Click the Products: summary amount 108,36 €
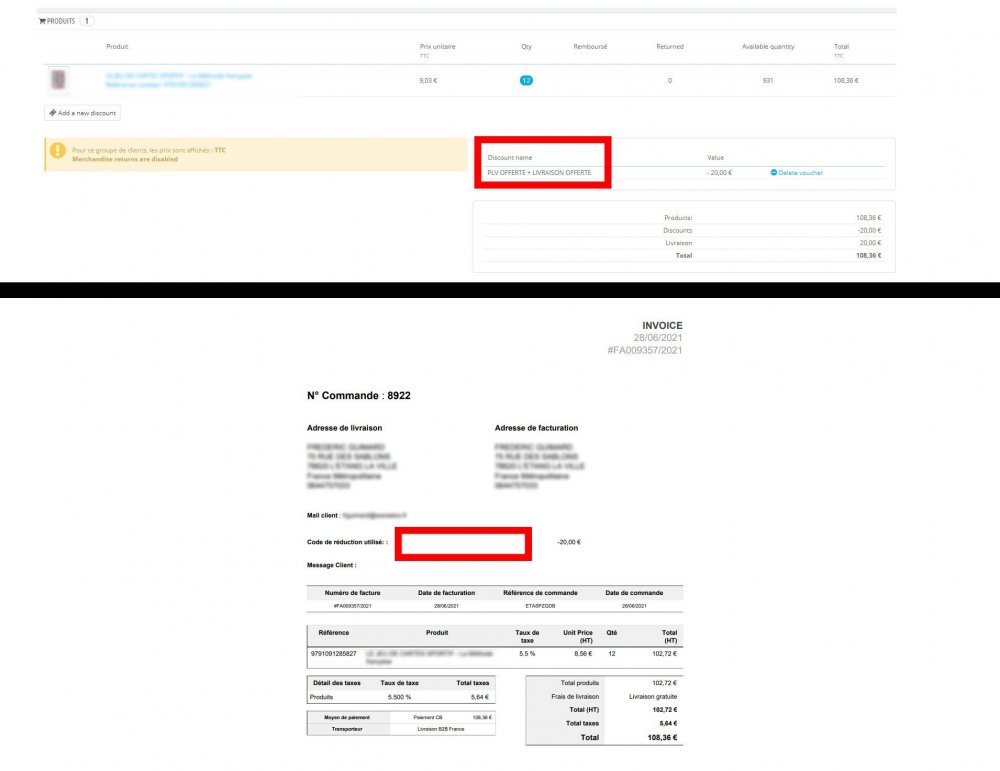 [869, 218]
